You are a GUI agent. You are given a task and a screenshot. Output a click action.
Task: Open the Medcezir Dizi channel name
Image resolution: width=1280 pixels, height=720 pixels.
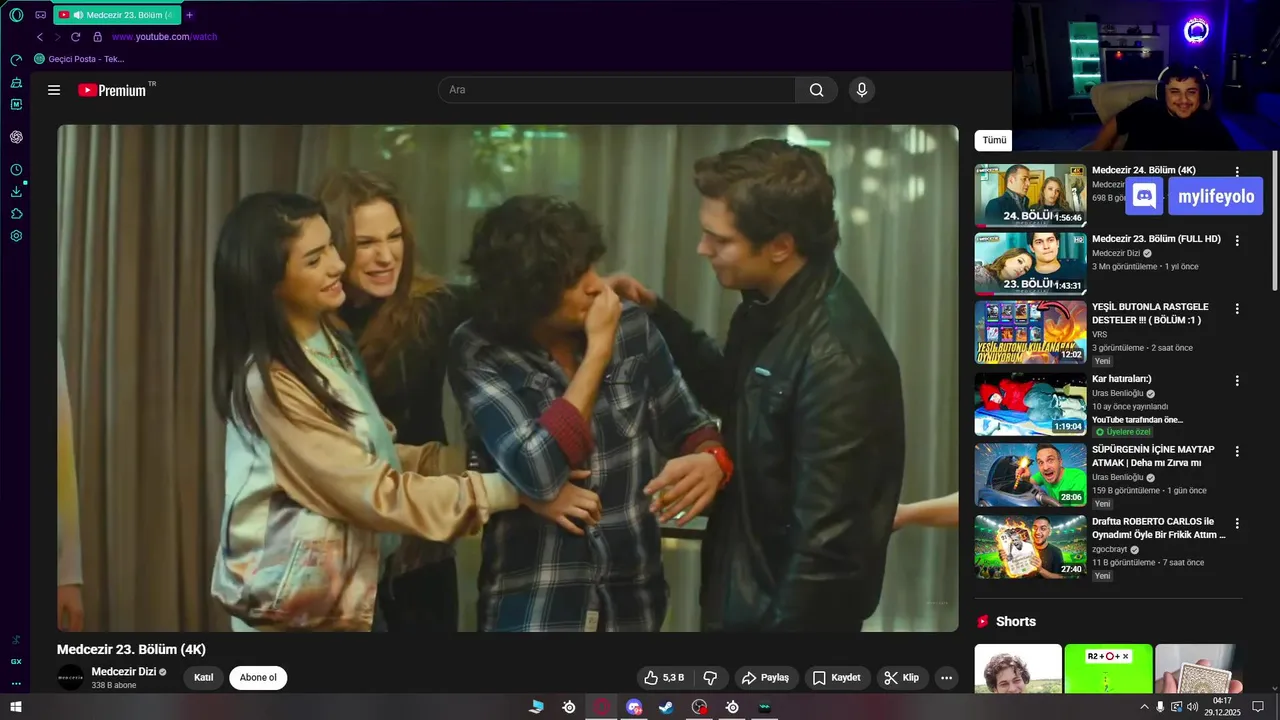click(123, 672)
